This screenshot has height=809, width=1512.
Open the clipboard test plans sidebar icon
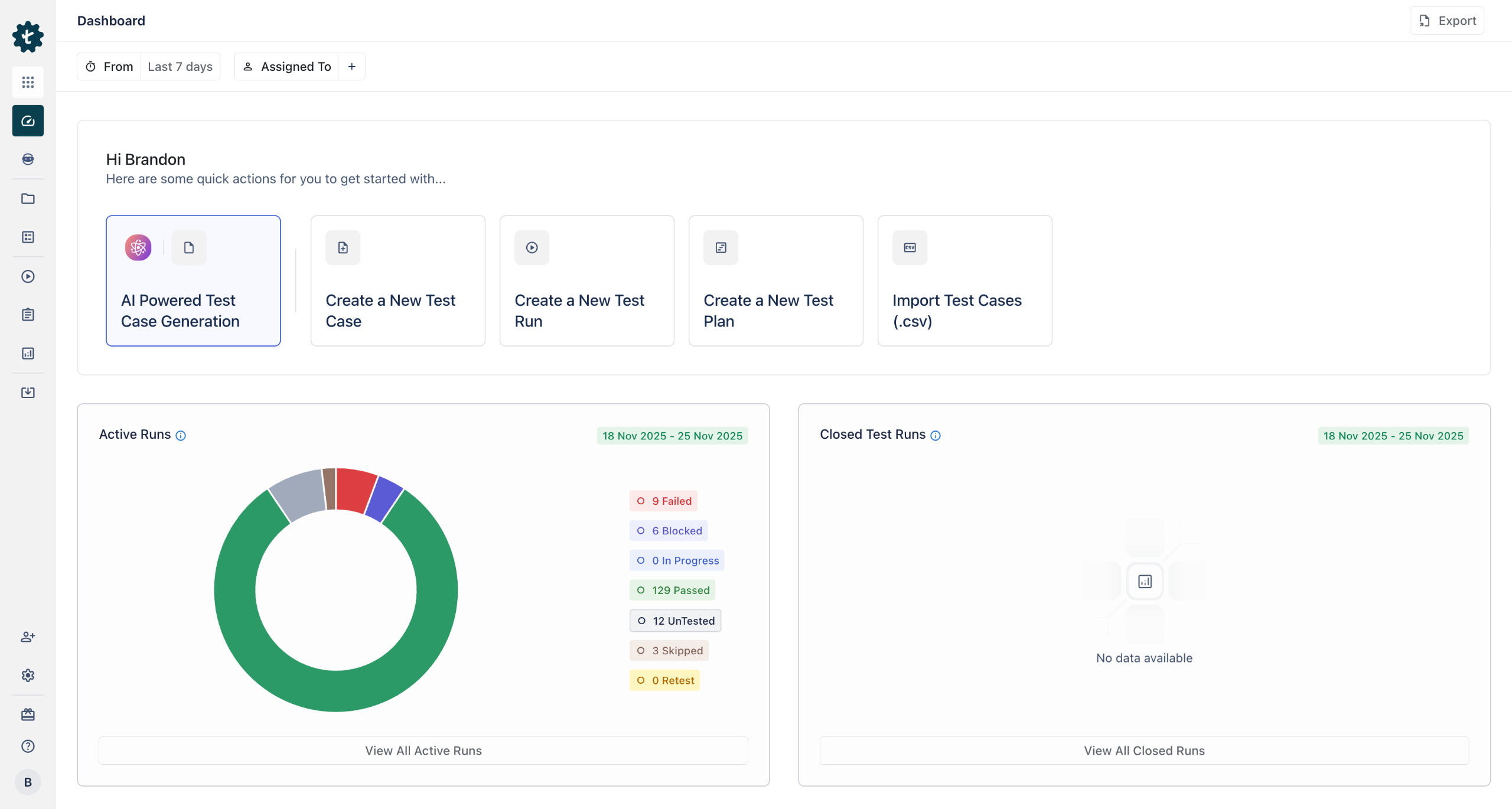click(x=28, y=315)
